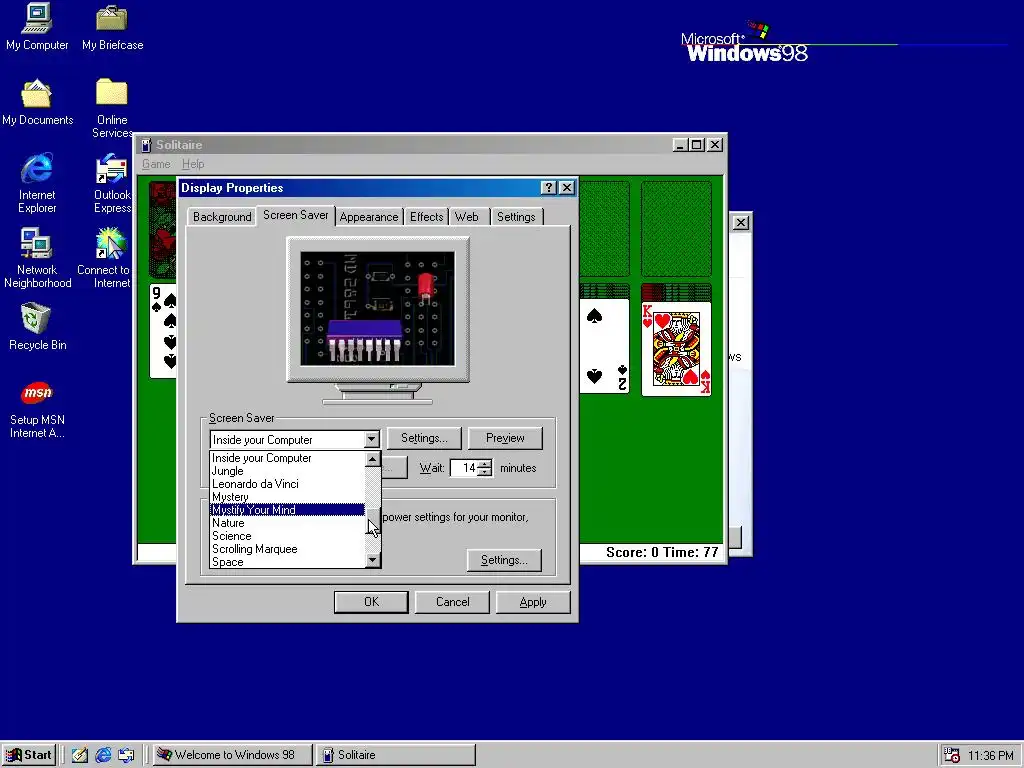Open the My Computer desktop icon
This screenshot has width=1024, height=768.
37,27
